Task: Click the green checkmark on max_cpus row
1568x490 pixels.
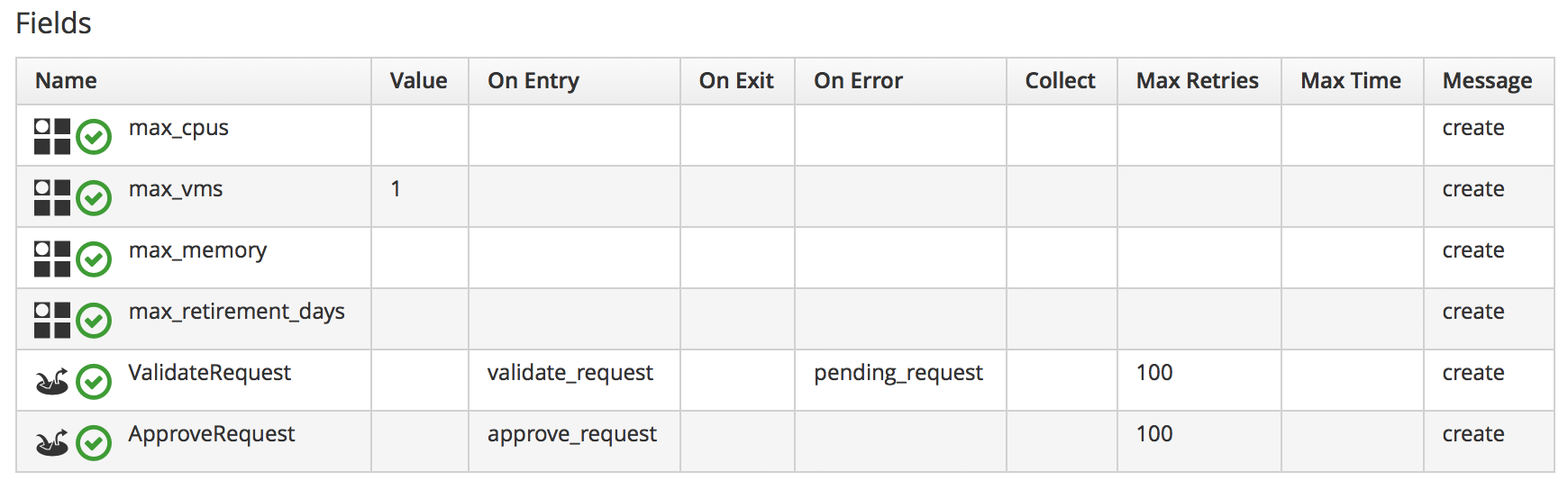Action: point(94,137)
